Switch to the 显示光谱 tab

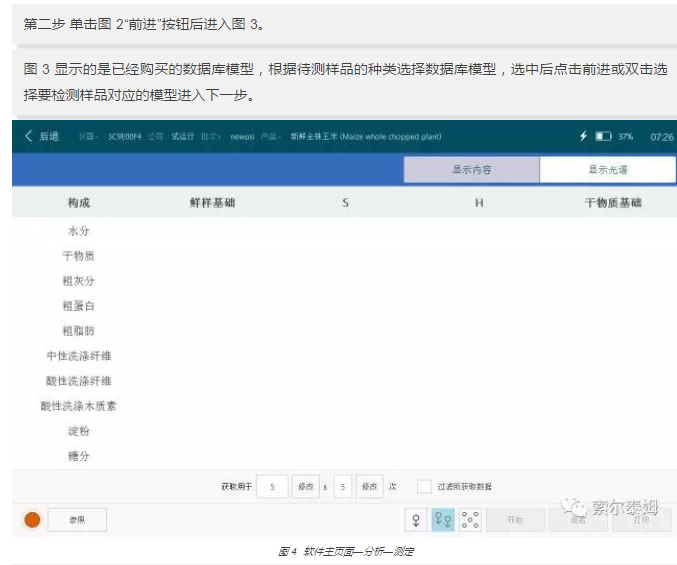point(607,170)
